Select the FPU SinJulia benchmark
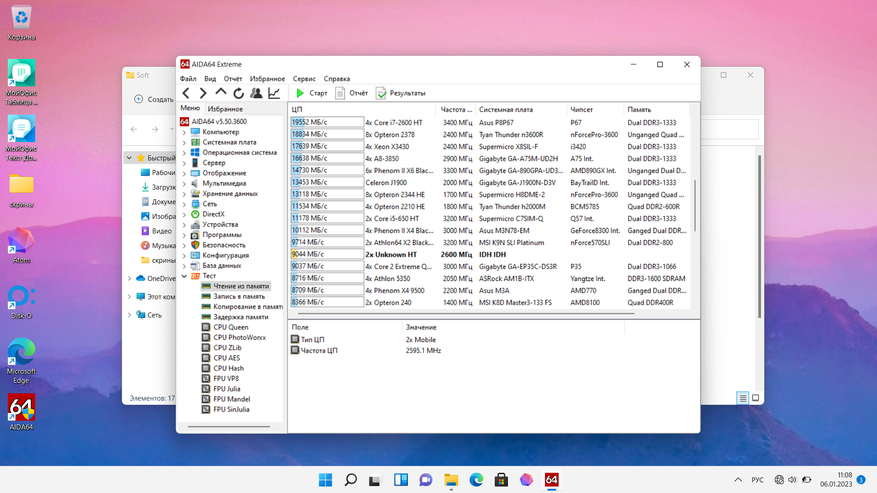This screenshot has width=877, height=493. point(225,410)
